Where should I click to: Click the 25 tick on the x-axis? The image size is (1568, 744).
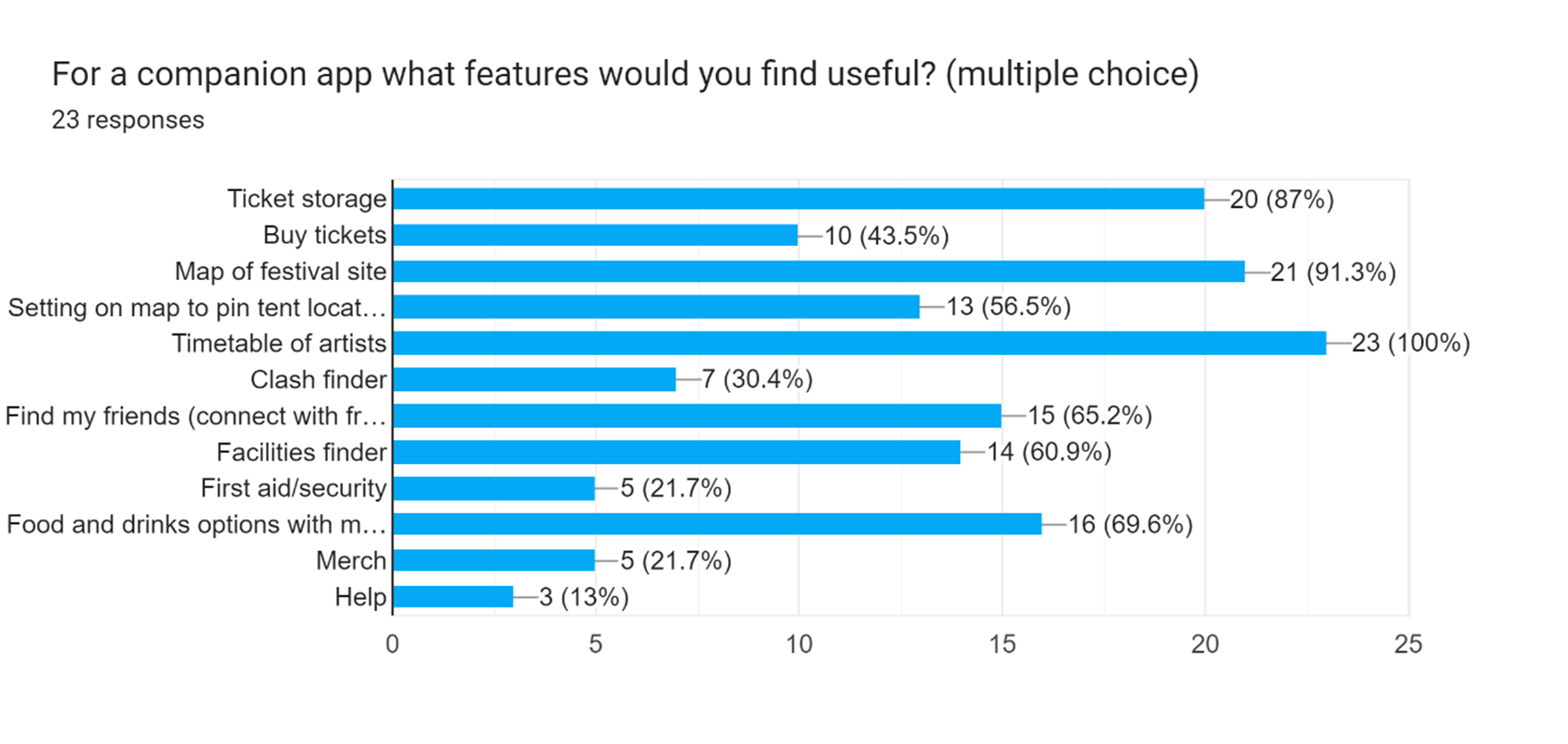(x=1408, y=644)
